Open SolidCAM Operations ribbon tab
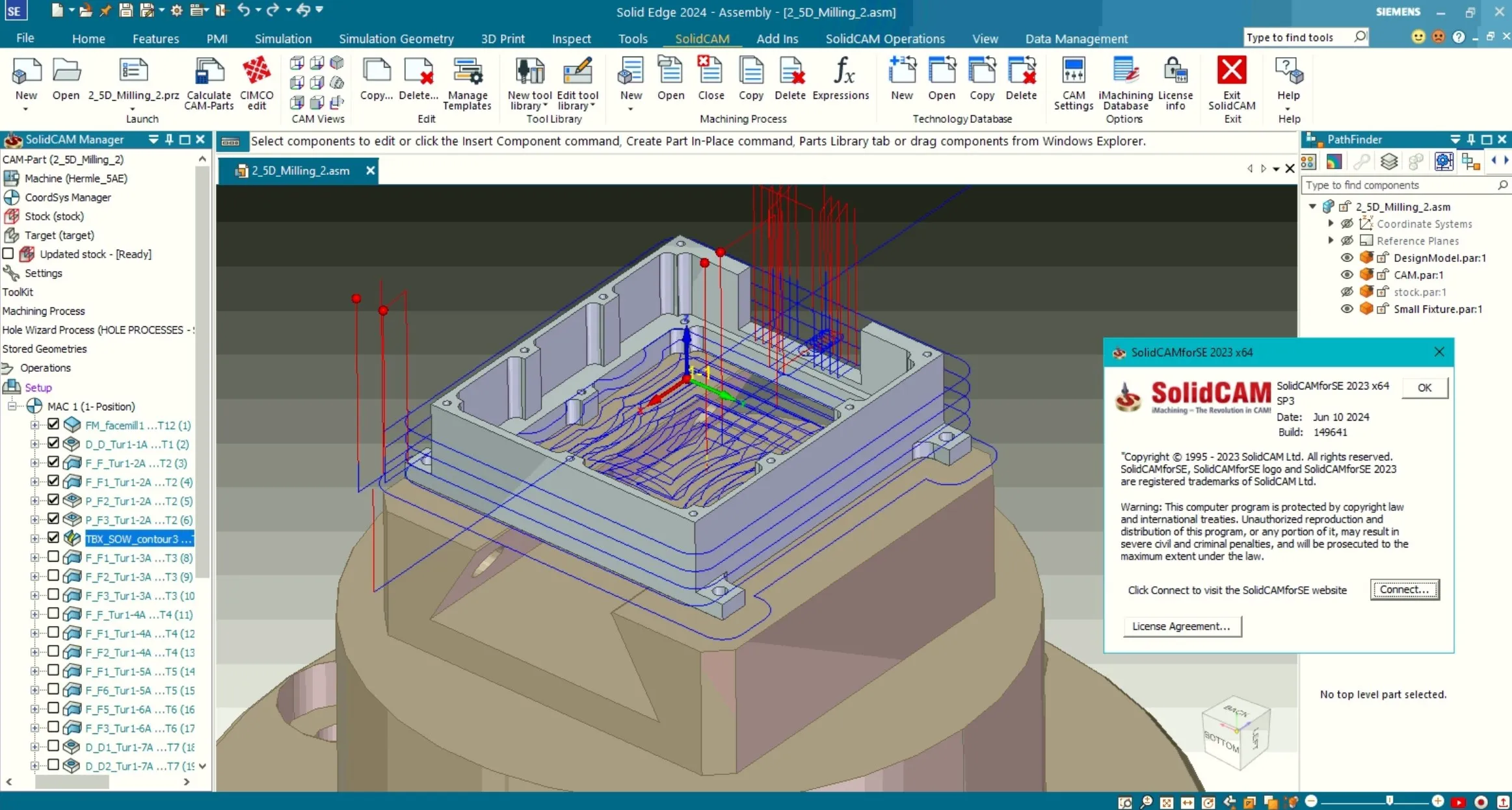This screenshot has width=1512, height=810. 884,38
